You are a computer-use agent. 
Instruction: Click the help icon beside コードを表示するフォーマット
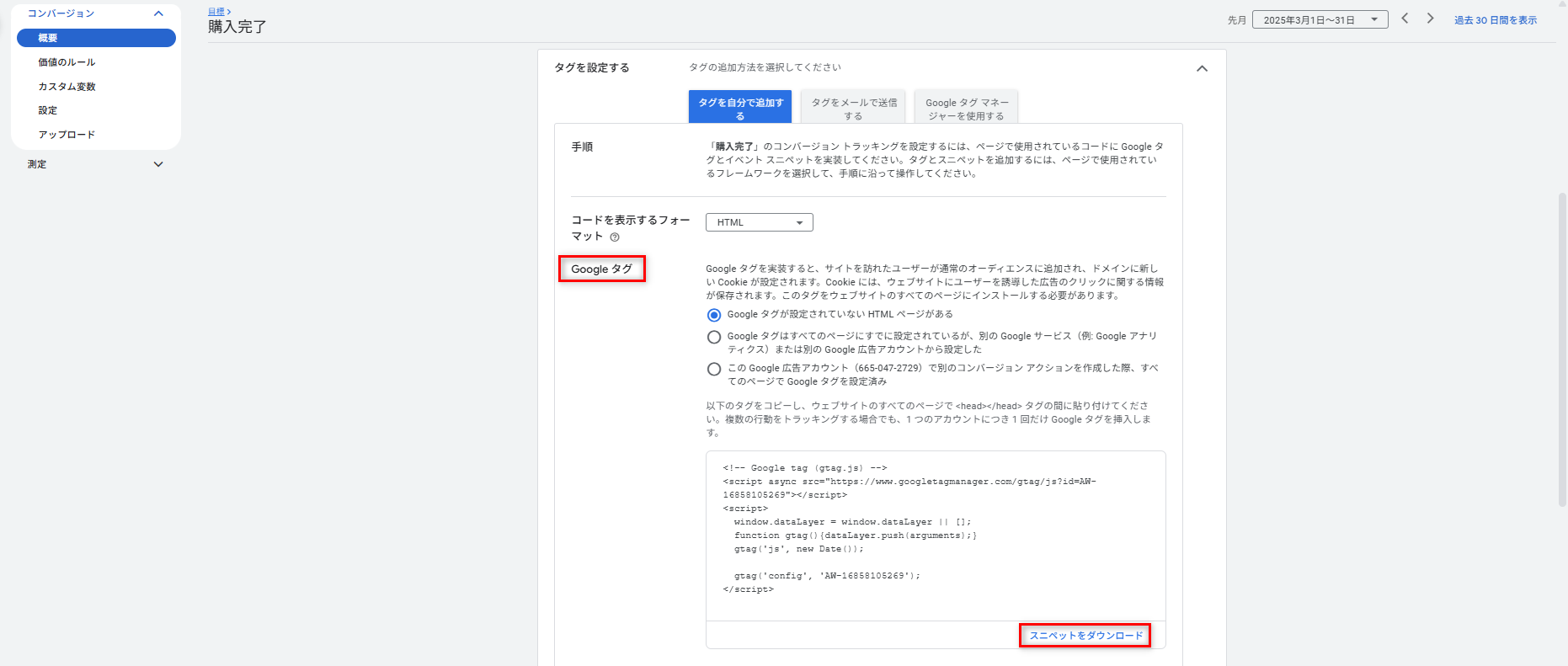pyautogui.click(x=615, y=237)
